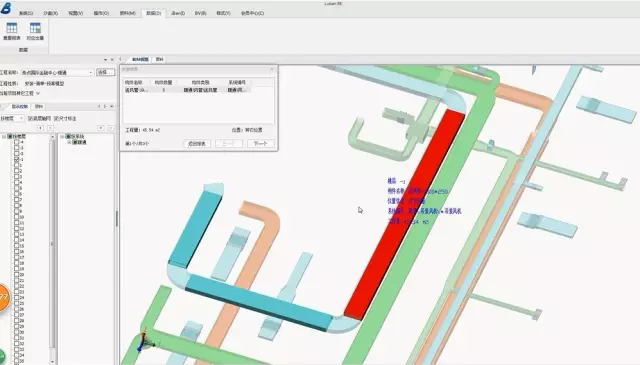Click the left tab-scroll arrow in display control panel
This screenshot has width=640, height=365.
(99, 107)
